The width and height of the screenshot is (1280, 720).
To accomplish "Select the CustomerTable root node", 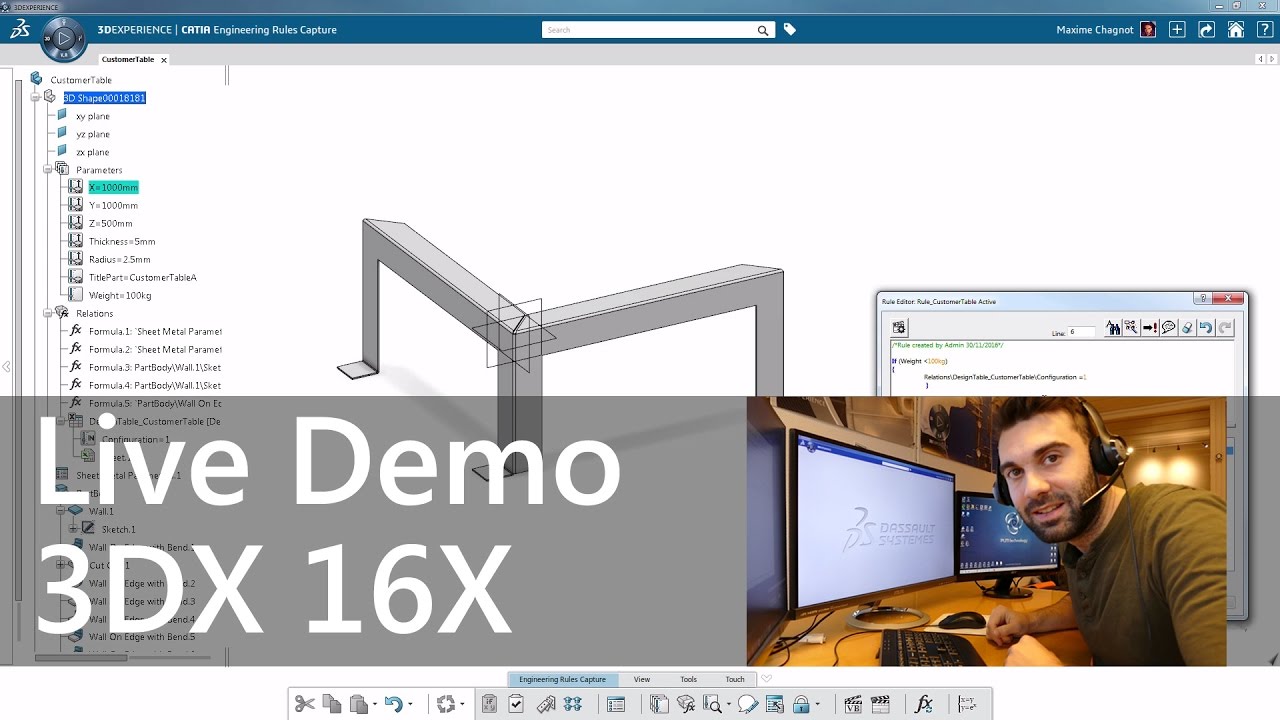I will pos(81,80).
